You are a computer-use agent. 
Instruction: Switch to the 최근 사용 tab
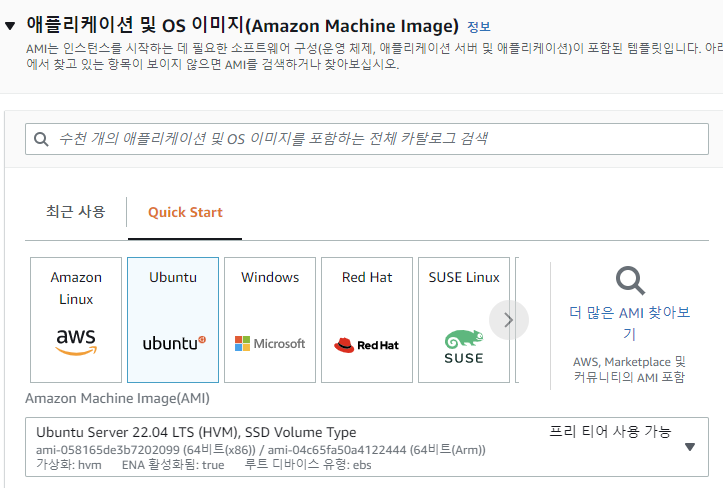[76, 212]
